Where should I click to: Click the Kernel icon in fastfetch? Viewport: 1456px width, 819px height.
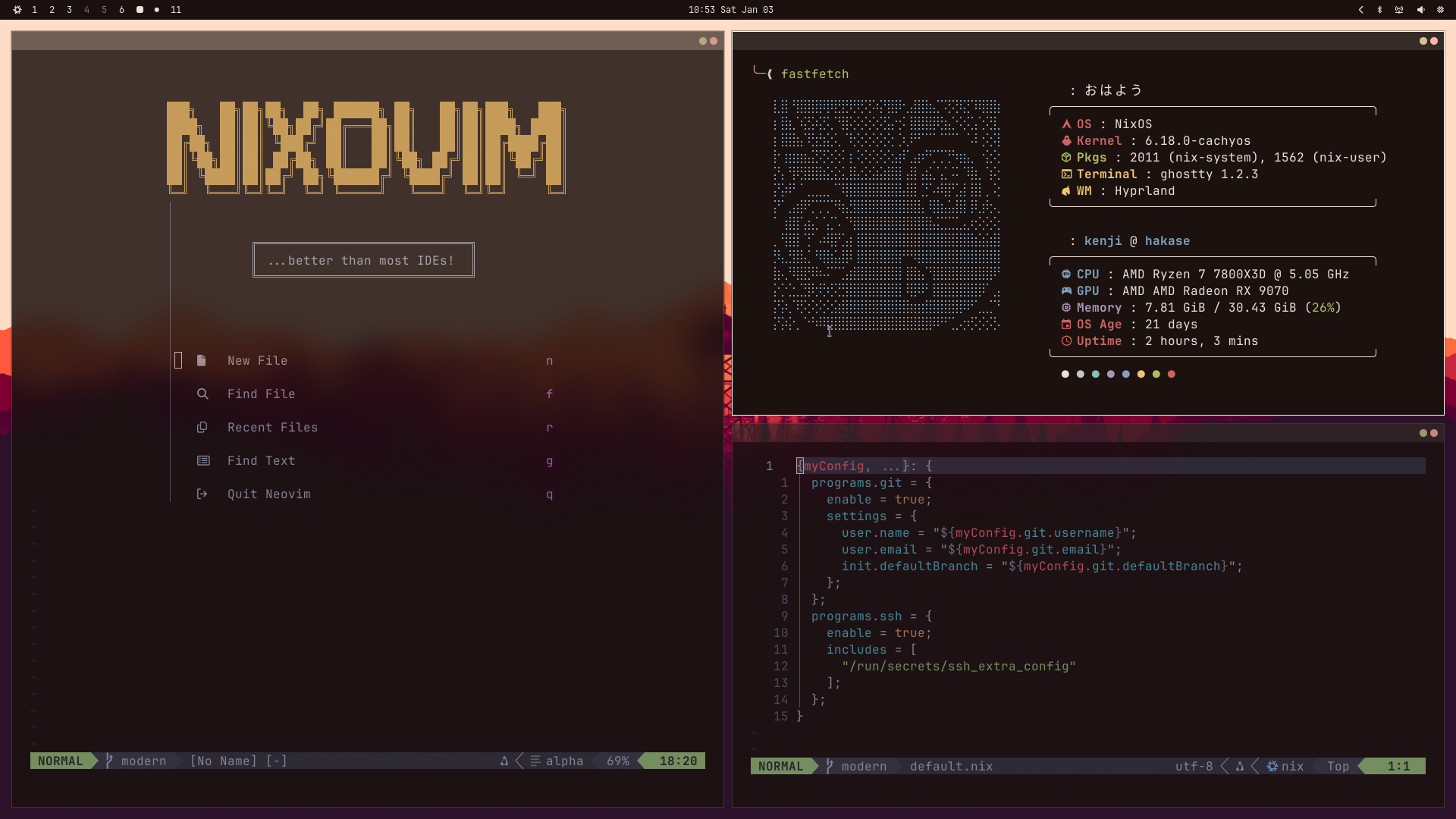point(1066,141)
